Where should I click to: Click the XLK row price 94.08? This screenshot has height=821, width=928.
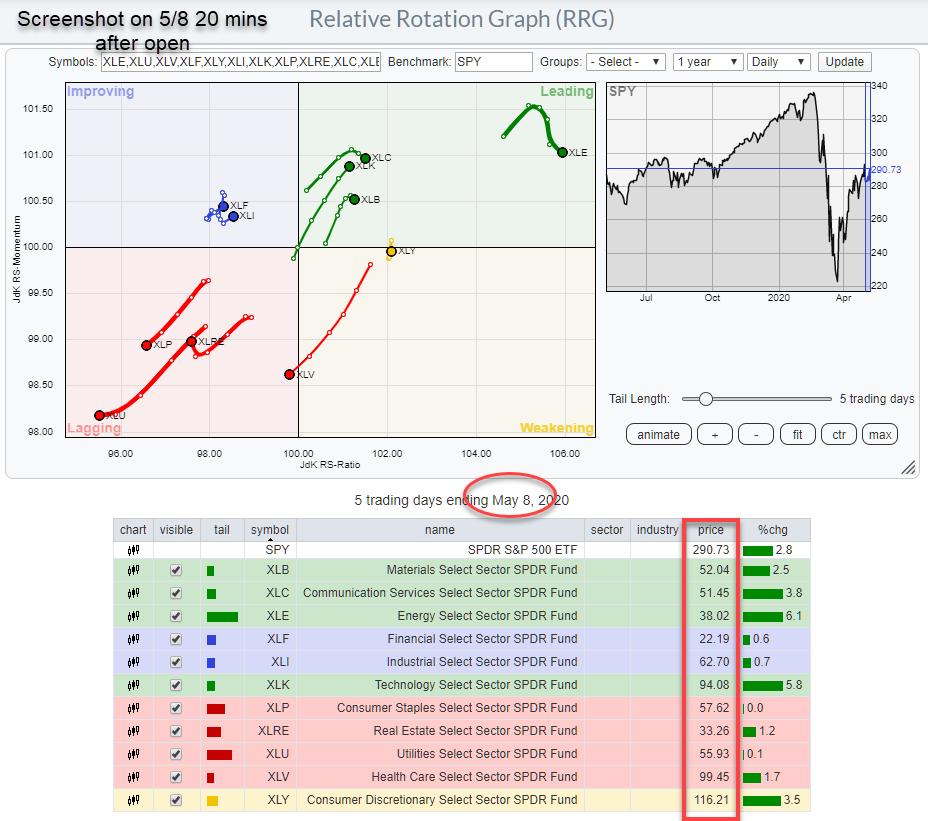click(714, 685)
